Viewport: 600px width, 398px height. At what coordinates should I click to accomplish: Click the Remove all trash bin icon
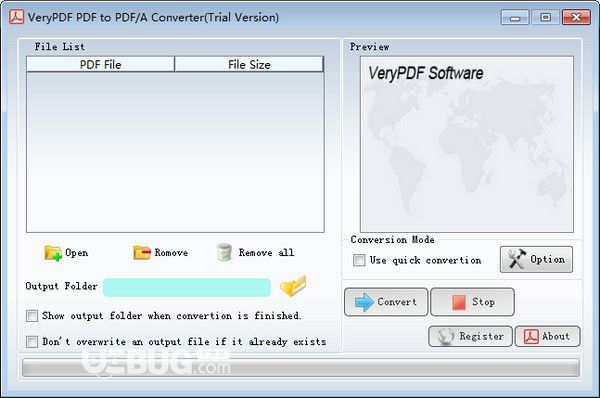click(224, 253)
